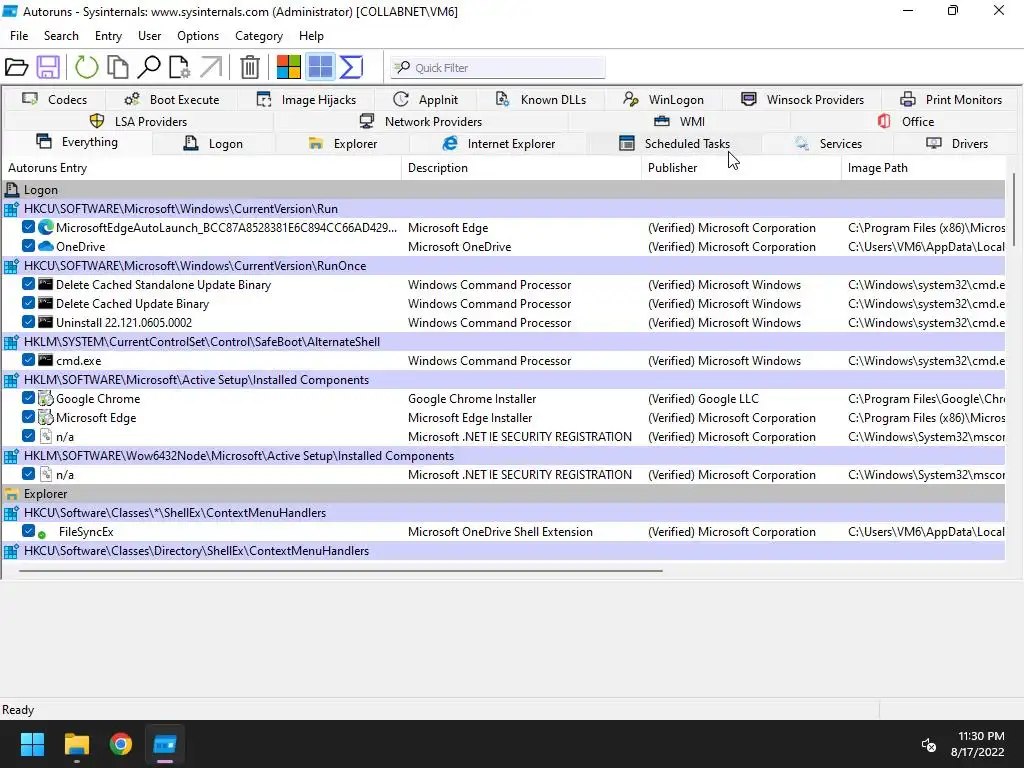Click the vertical scrollbar thumb at right
Screen dimensions: 1024x768
point(1013,210)
